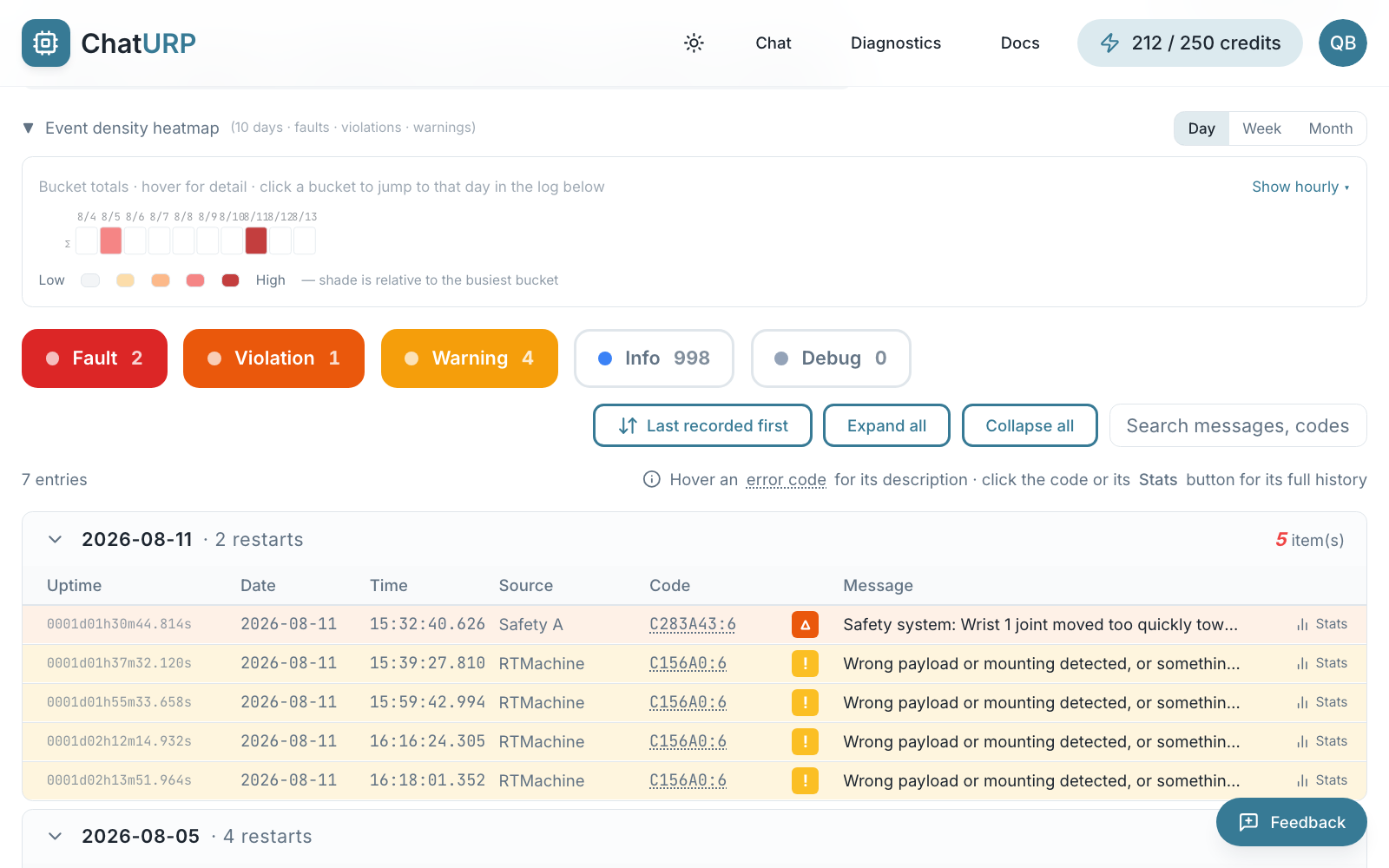Image resolution: width=1389 pixels, height=868 pixels.
Task: Open code C156A0:6 in the 16:18:01.352 row
Action: tap(688, 780)
